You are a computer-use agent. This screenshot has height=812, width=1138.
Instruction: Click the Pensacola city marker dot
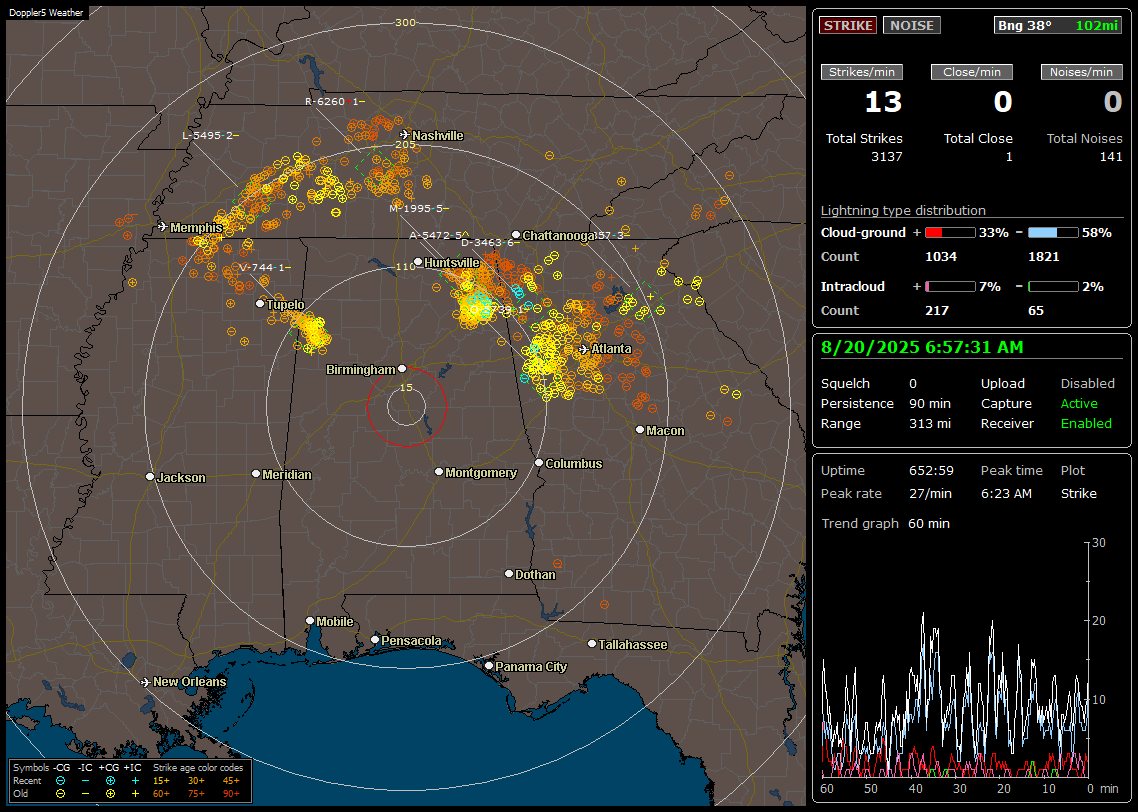pos(375,640)
